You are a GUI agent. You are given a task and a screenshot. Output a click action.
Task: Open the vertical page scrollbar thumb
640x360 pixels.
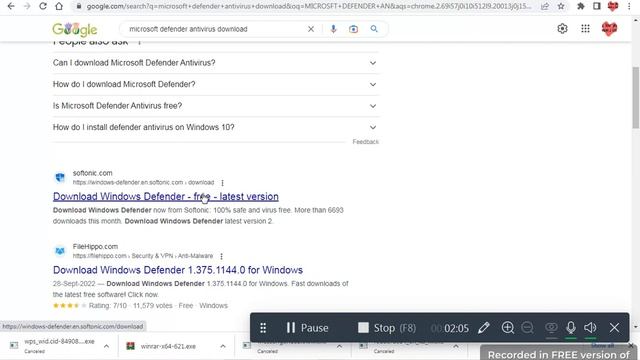click(636, 98)
